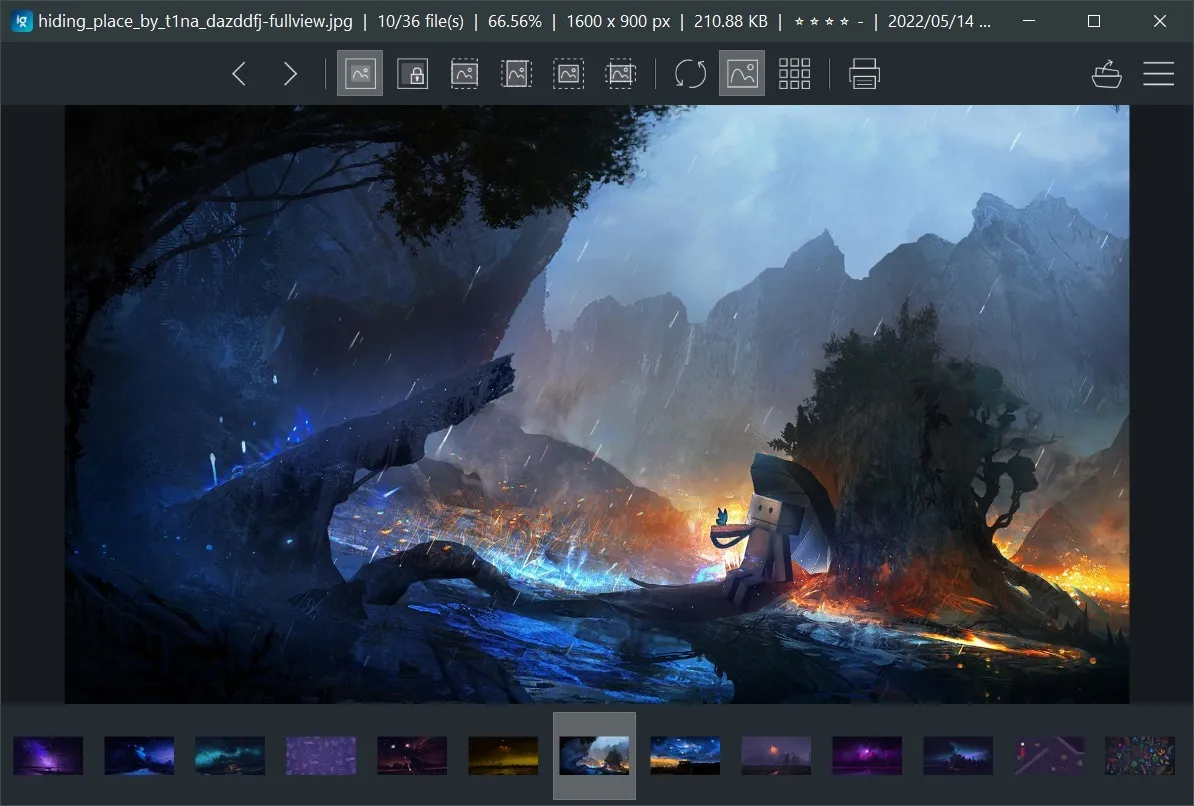Open the flat purple pattern thumbnail
This screenshot has width=1194, height=806.
tap(321, 755)
